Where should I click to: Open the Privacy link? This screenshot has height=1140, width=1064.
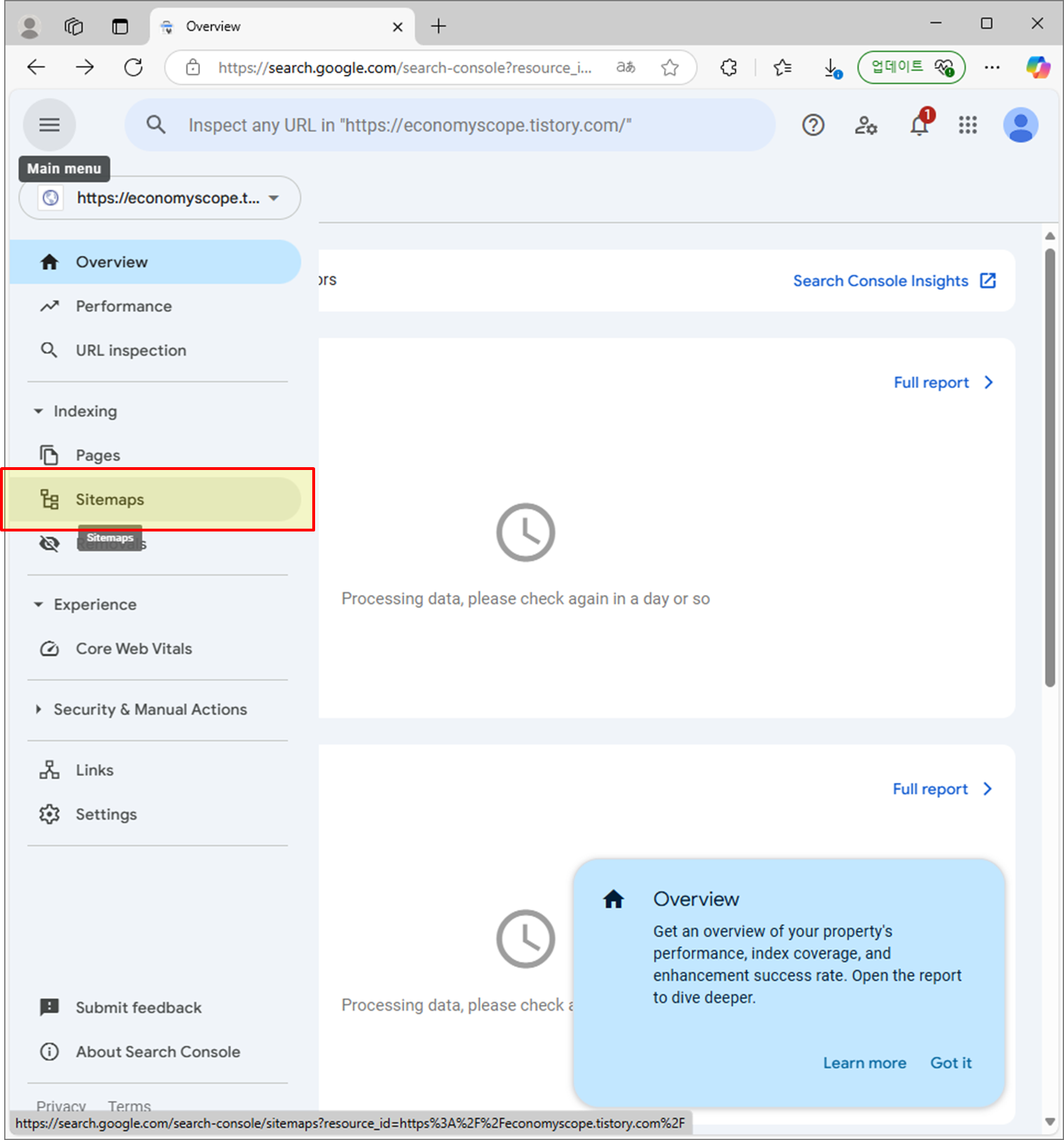coord(61,1105)
